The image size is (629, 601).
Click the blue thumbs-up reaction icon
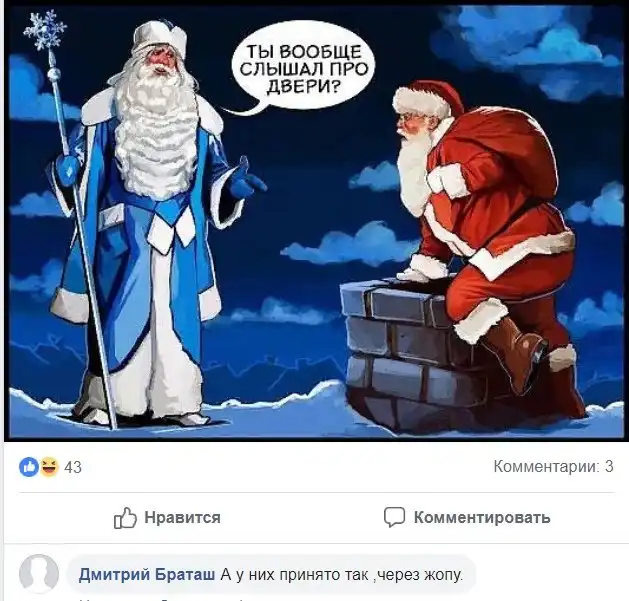click(29, 467)
